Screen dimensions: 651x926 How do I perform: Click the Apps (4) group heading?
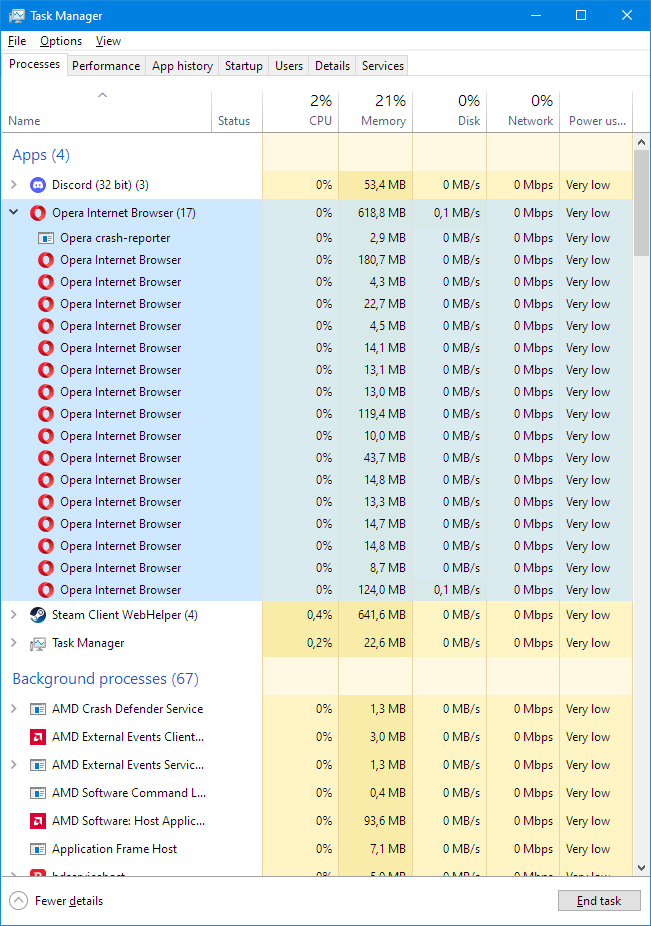tap(41, 155)
